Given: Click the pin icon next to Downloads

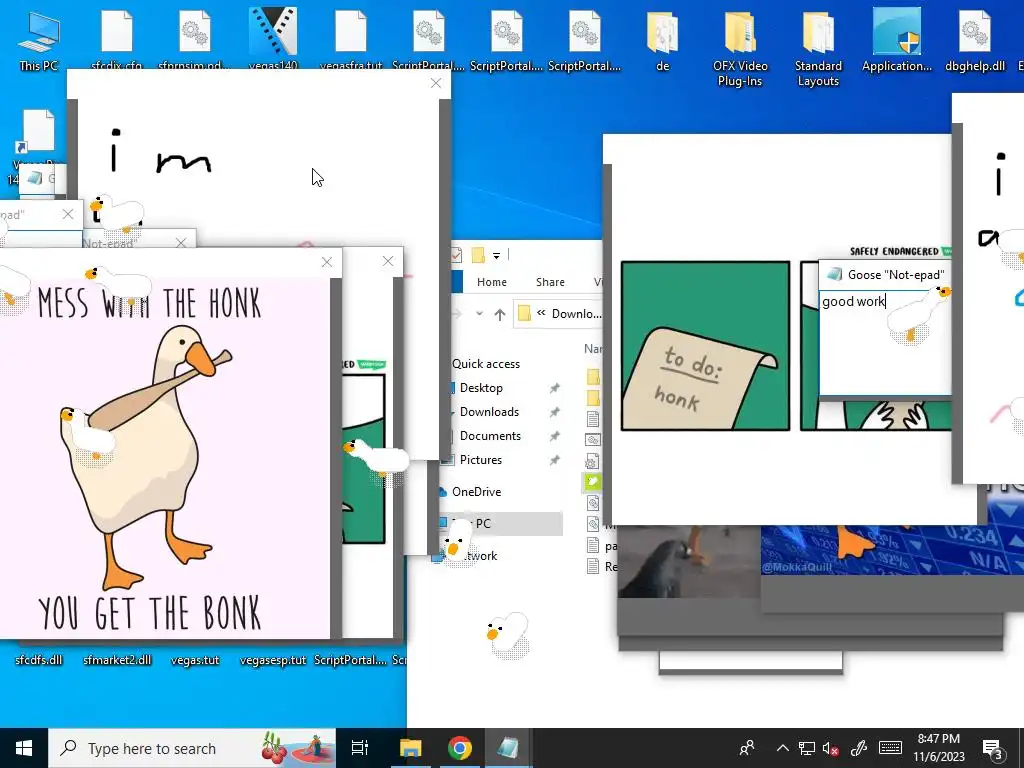Looking at the screenshot, I should (554, 412).
